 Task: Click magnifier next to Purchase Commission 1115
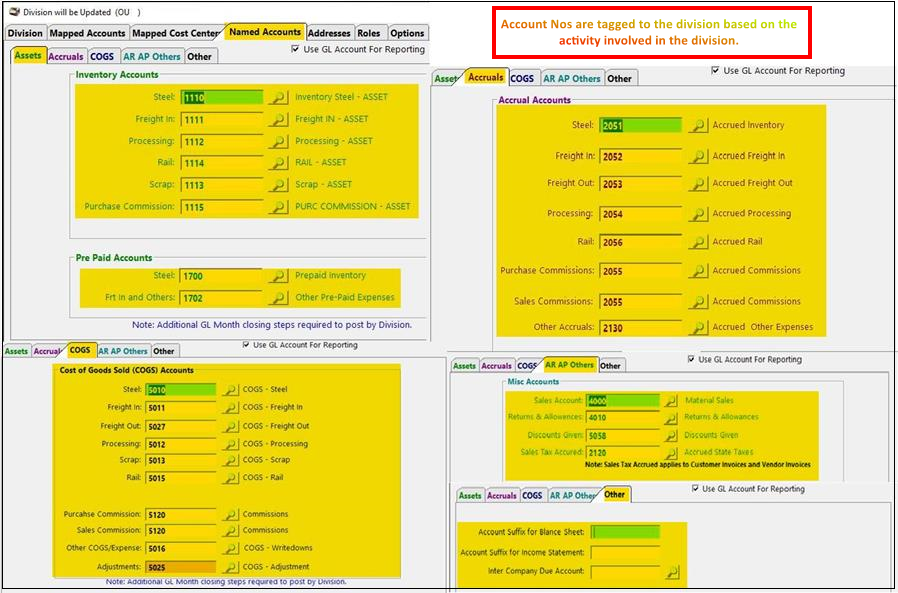click(277, 207)
